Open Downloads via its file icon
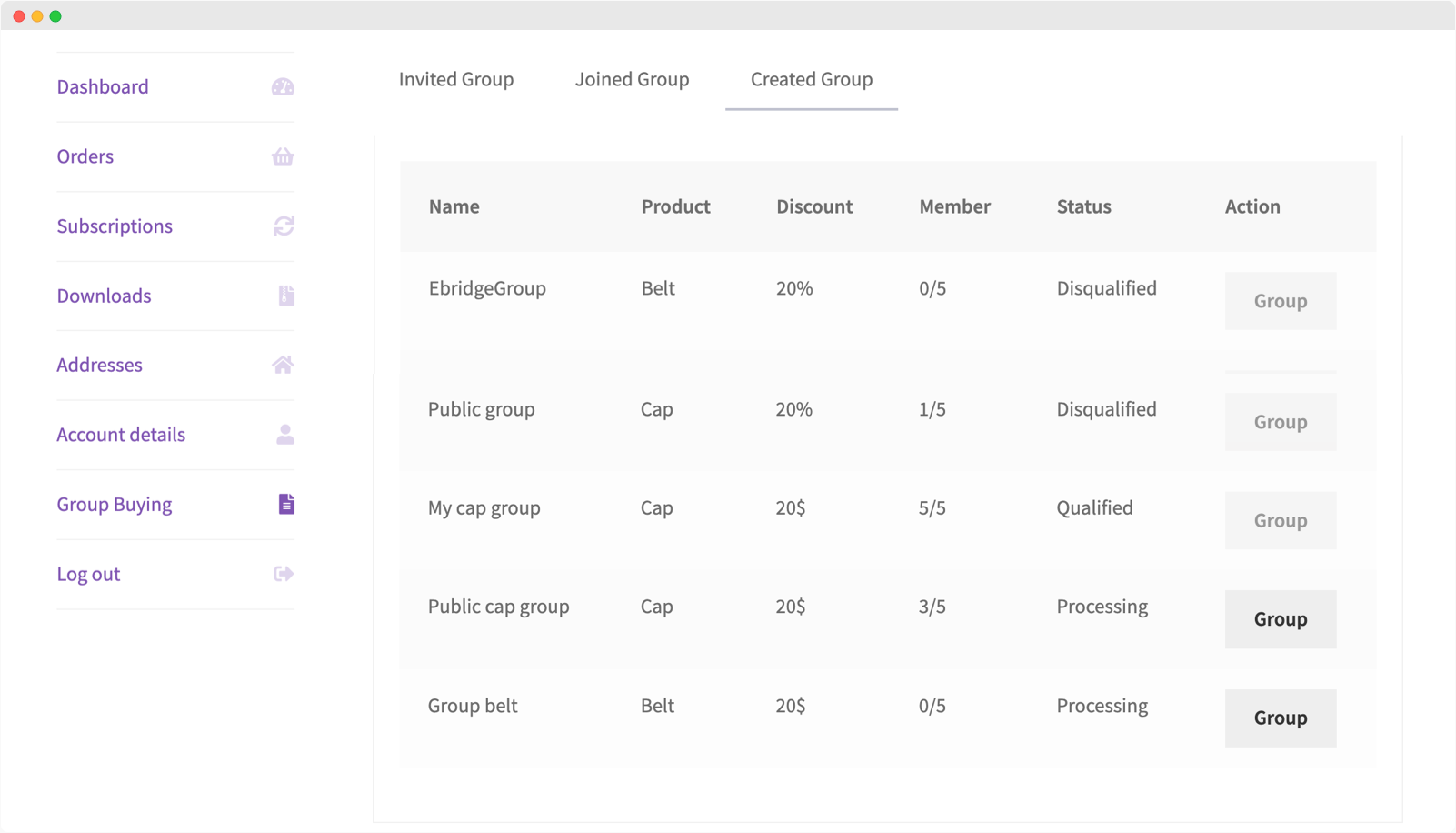 [x=284, y=296]
